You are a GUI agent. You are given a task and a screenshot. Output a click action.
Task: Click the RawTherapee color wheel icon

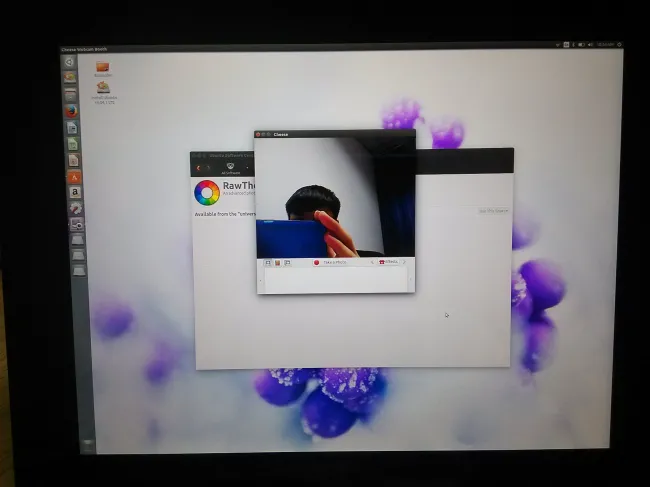[207, 192]
